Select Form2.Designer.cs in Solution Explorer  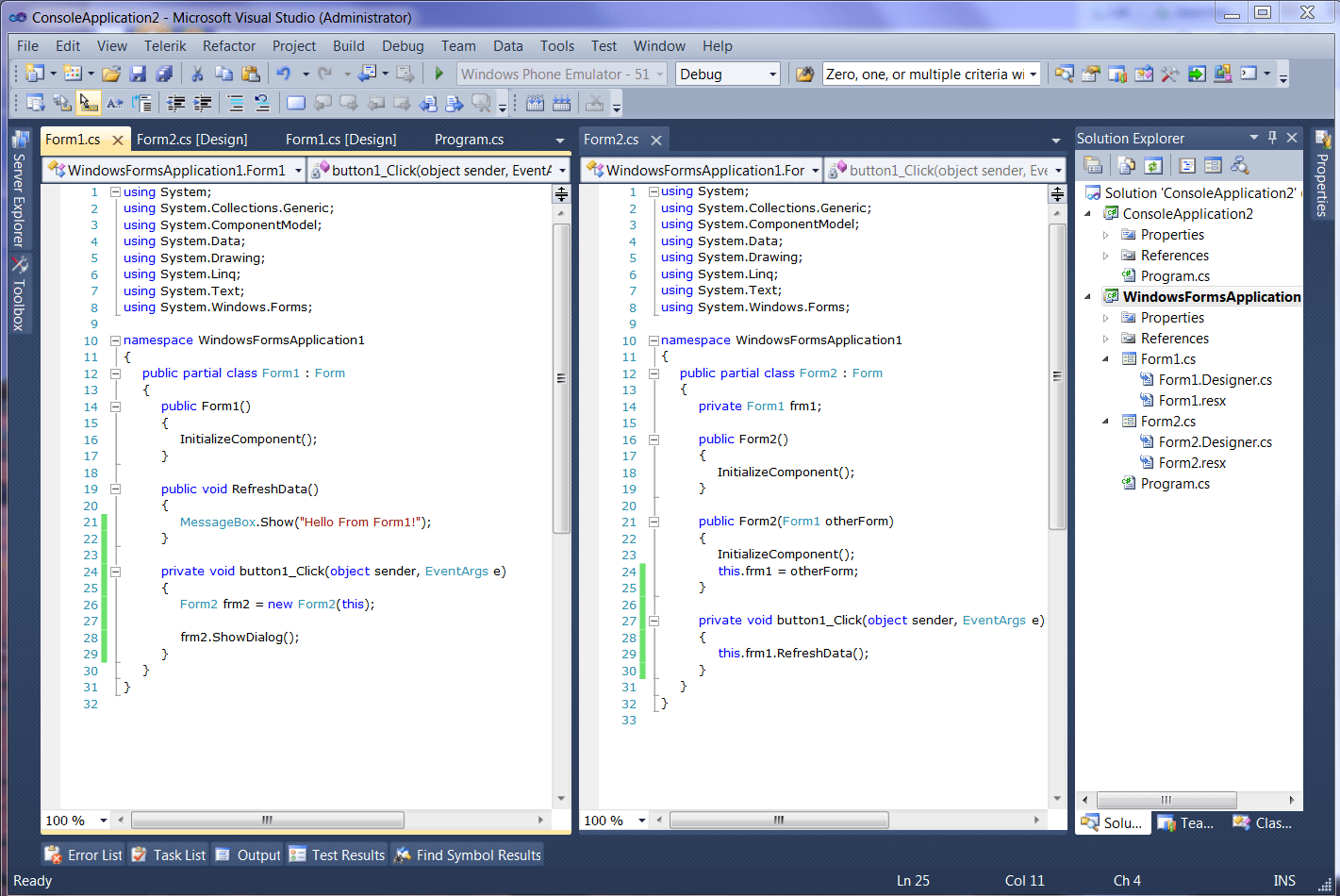click(1215, 442)
